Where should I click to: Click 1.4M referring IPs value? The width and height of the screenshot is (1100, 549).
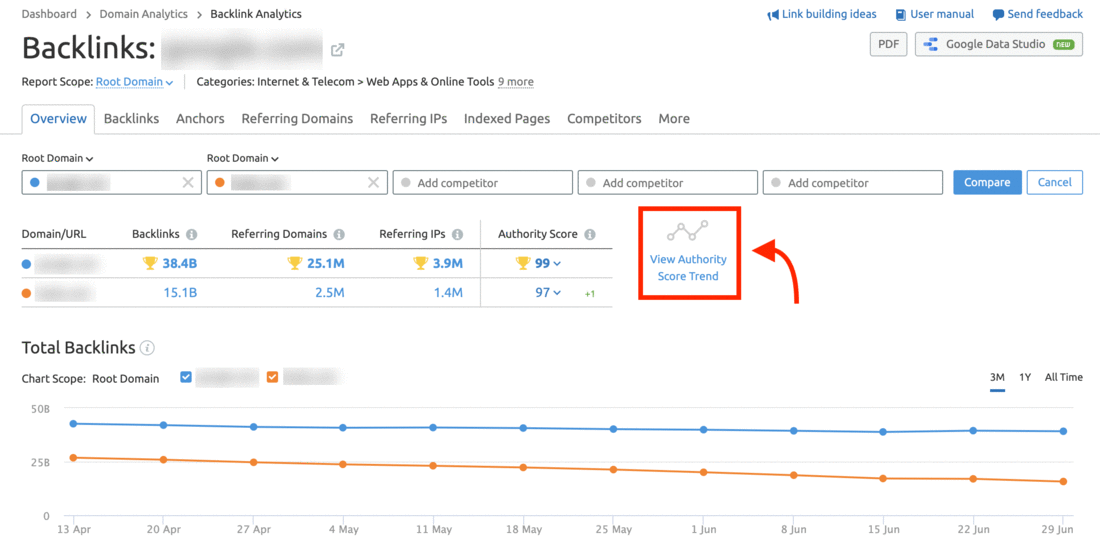click(448, 293)
